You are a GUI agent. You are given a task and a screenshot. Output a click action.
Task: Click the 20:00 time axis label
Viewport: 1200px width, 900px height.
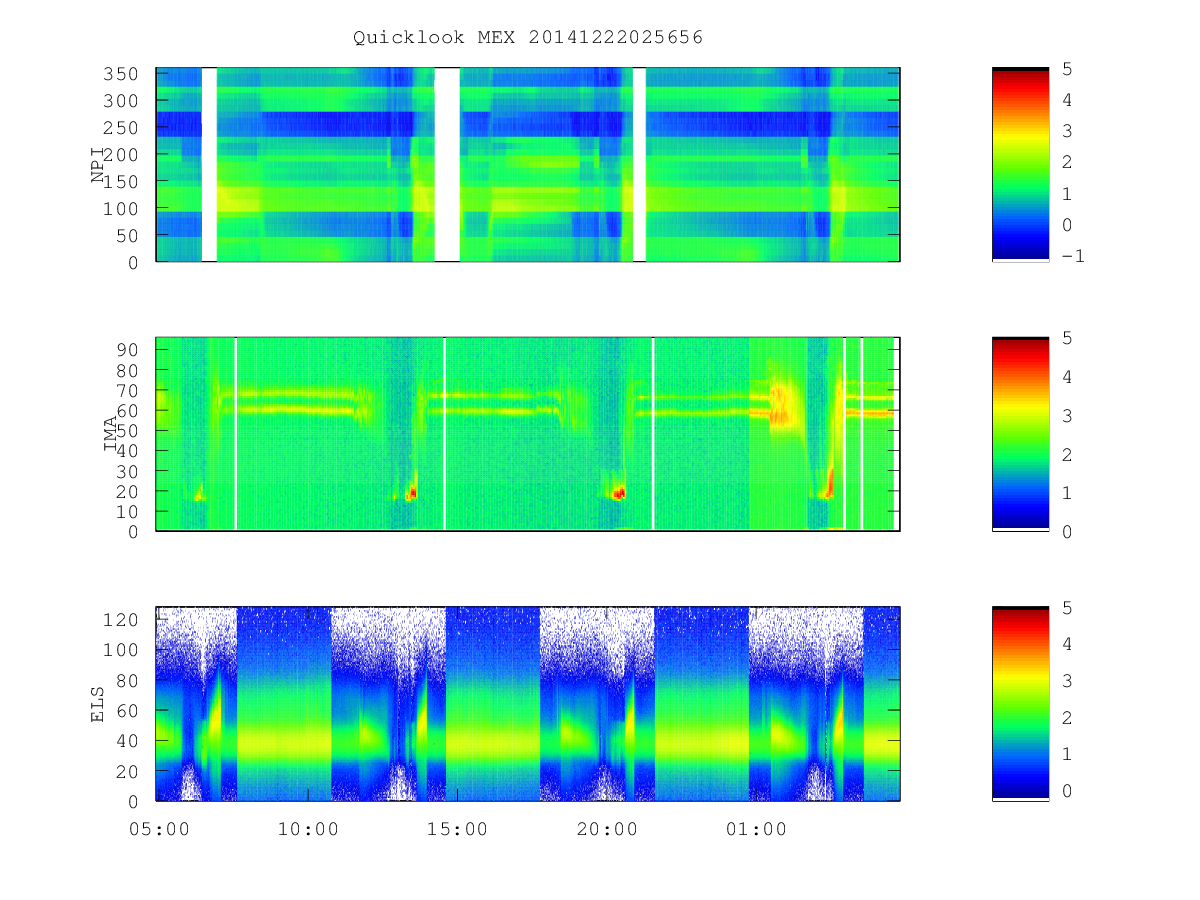click(x=606, y=829)
